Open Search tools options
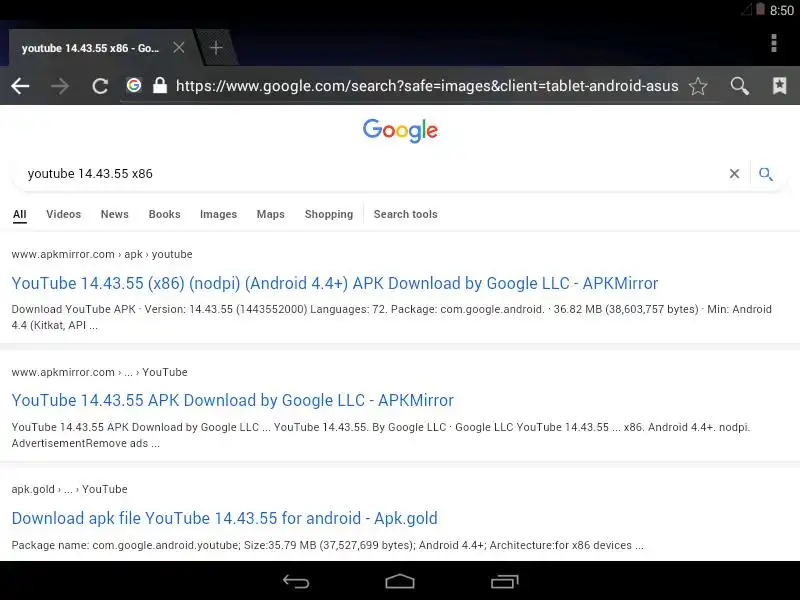This screenshot has width=800, height=600. click(406, 214)
